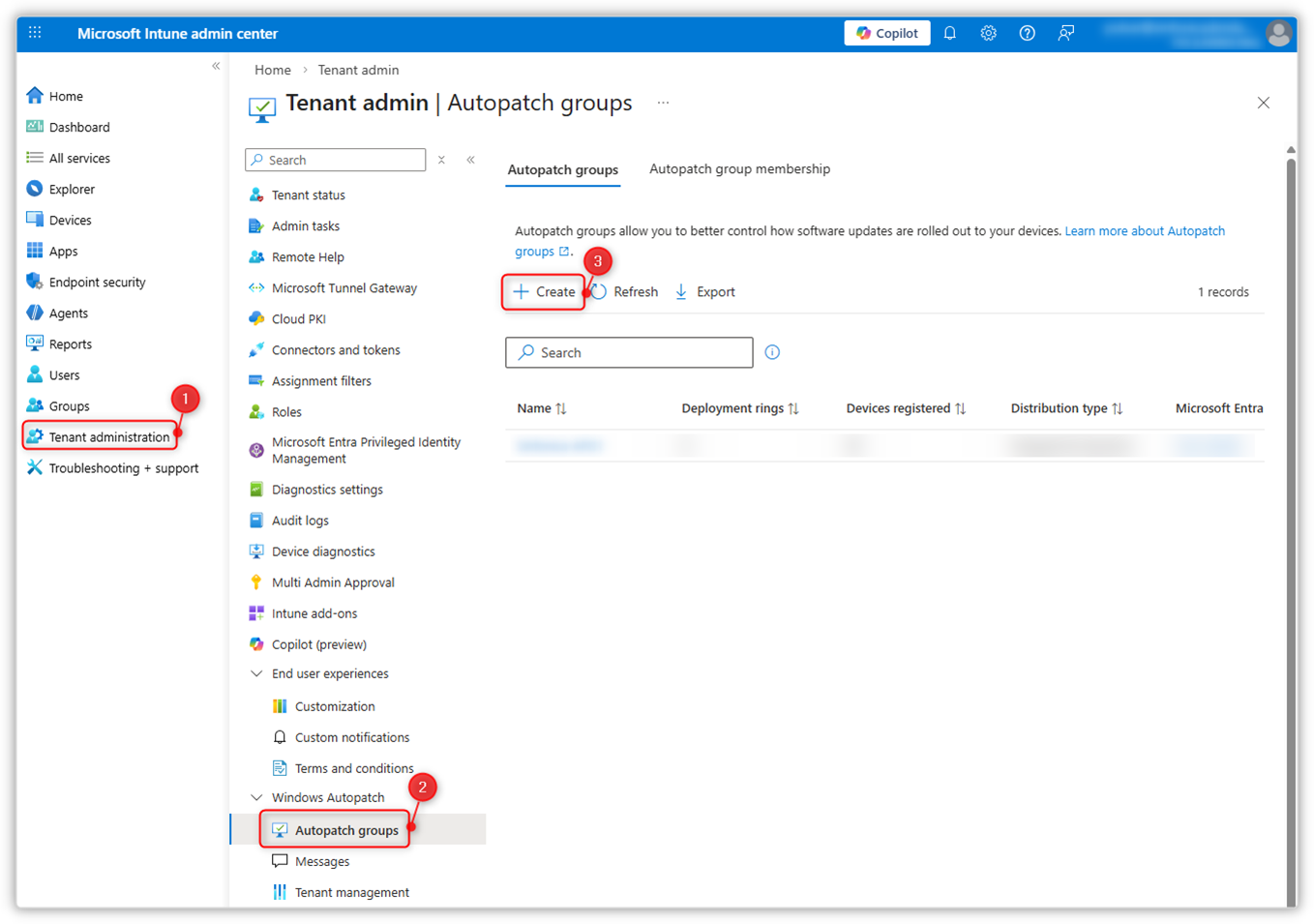This screenshot has height=924, width=1314.
Task: Click the Reports icon in sidebar
Action: tap(35, 343)
